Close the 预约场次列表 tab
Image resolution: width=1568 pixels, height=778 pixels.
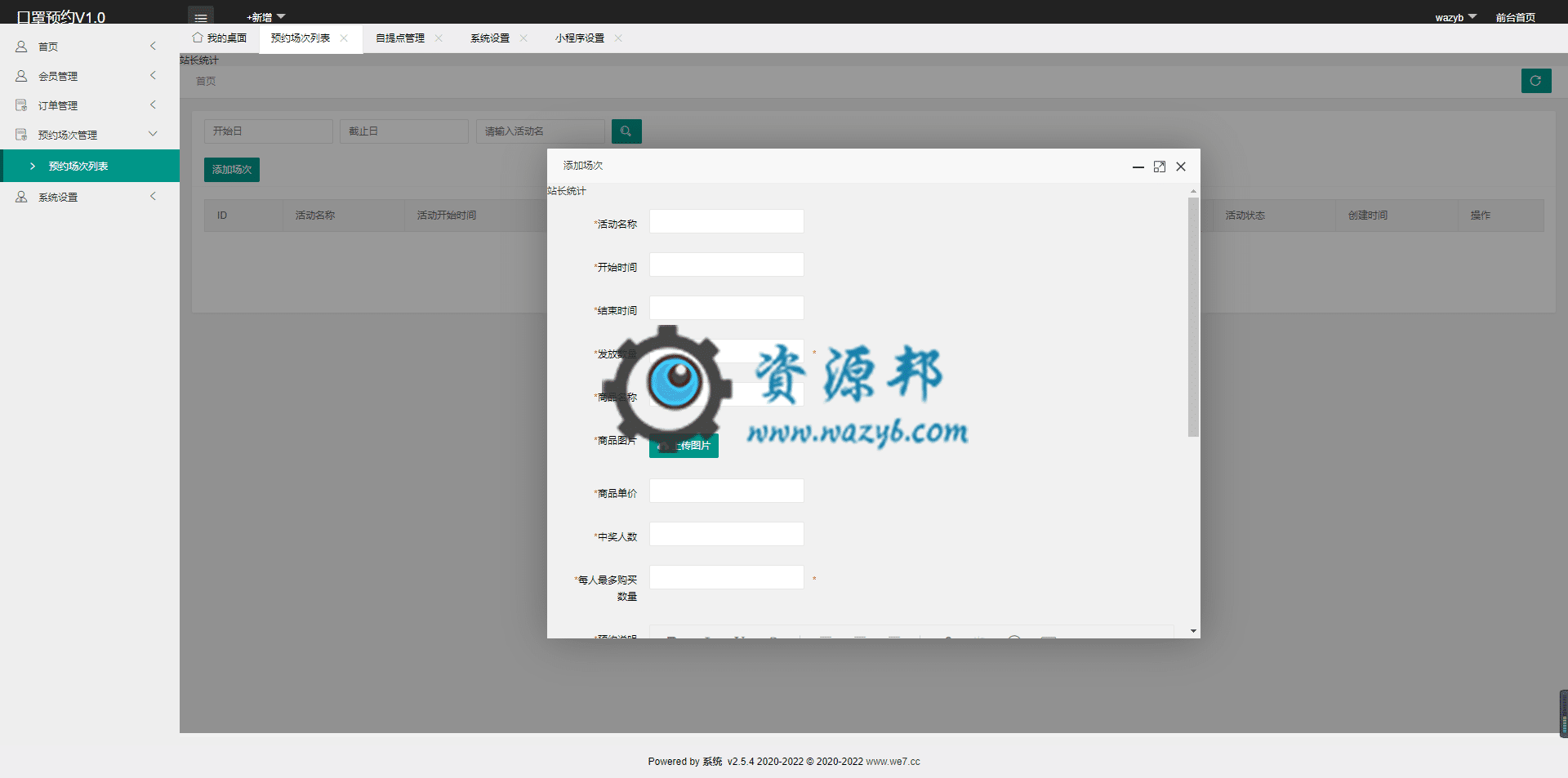pyautogui.click(x=344, y=38)
